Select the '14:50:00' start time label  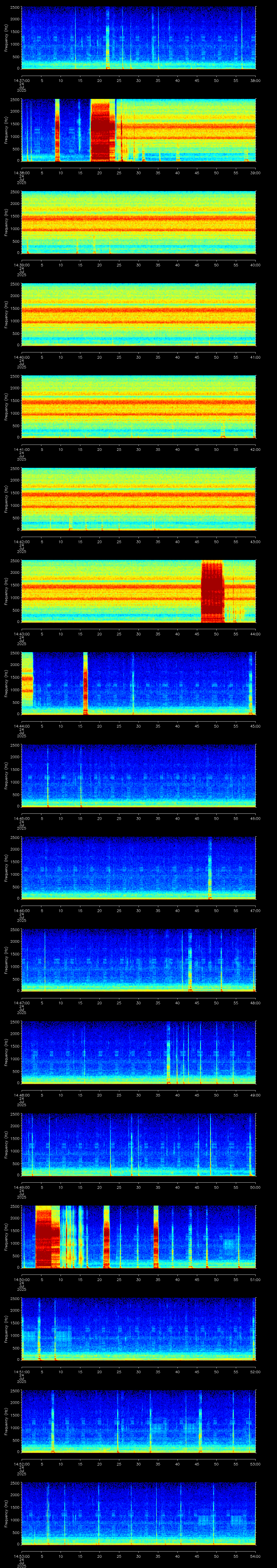coord(21,1279)
